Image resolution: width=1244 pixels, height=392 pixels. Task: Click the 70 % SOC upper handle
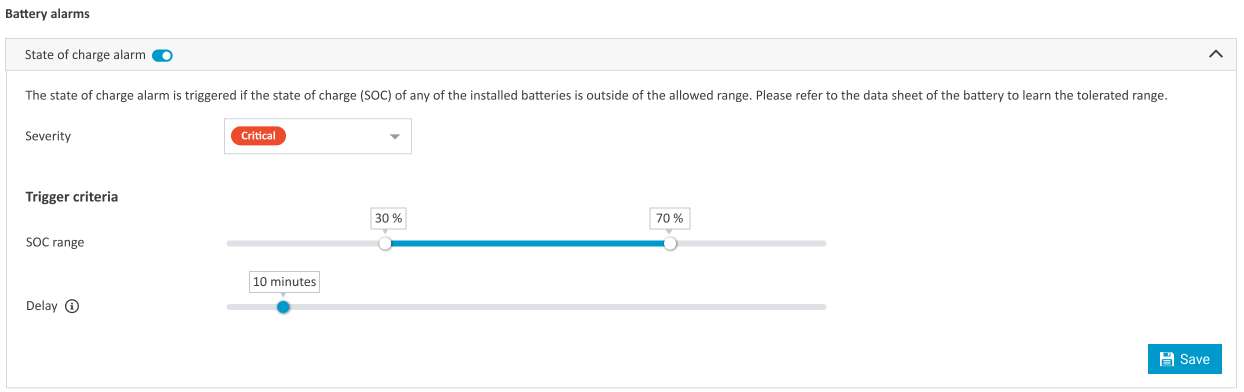pyautogui.click(x=670, y=243)
